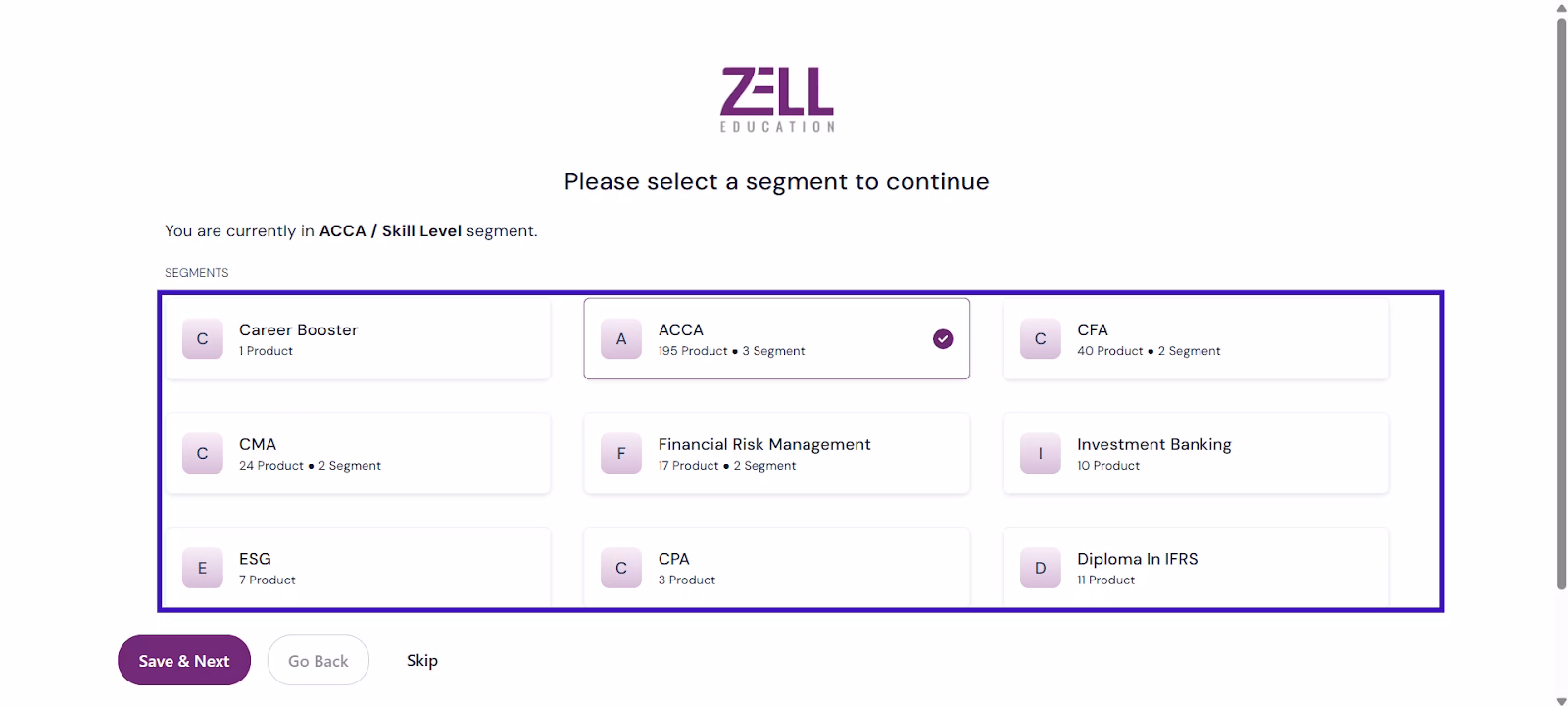
Task: Toggle the ACCA selected checkmark
Action: click(943, 339)
